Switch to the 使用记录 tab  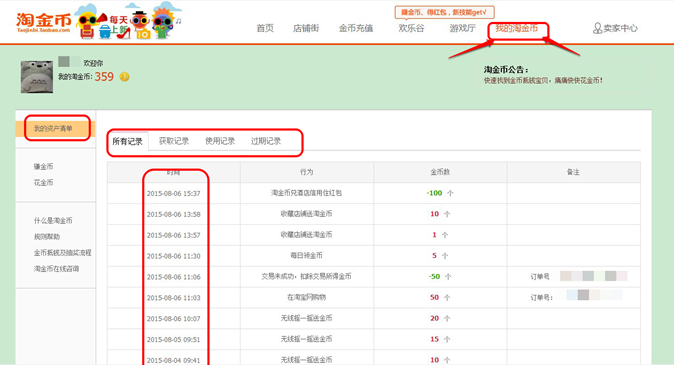point(220,141)
